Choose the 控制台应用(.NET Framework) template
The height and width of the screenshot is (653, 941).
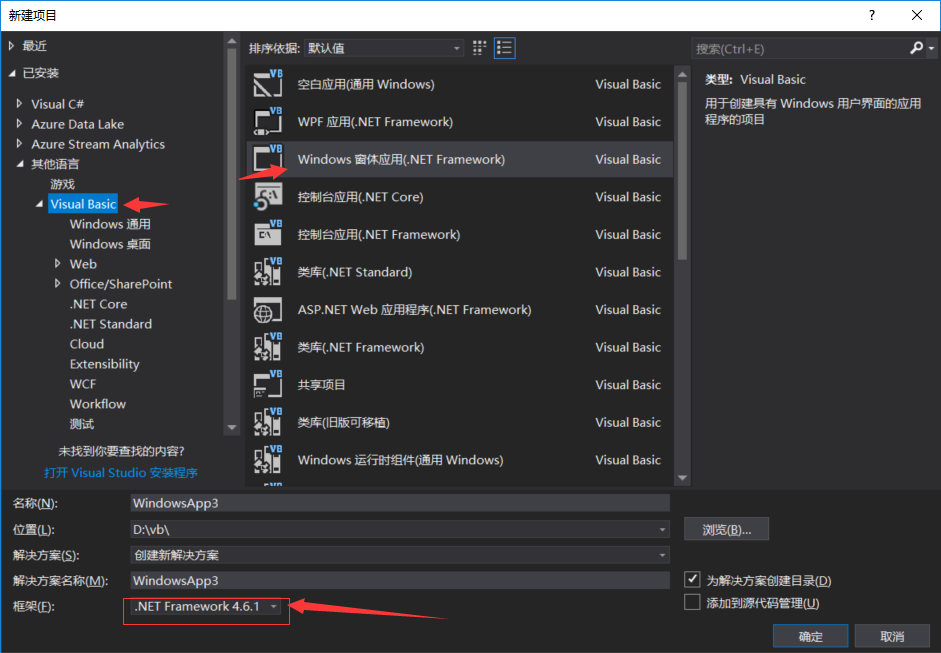[400, 234]
